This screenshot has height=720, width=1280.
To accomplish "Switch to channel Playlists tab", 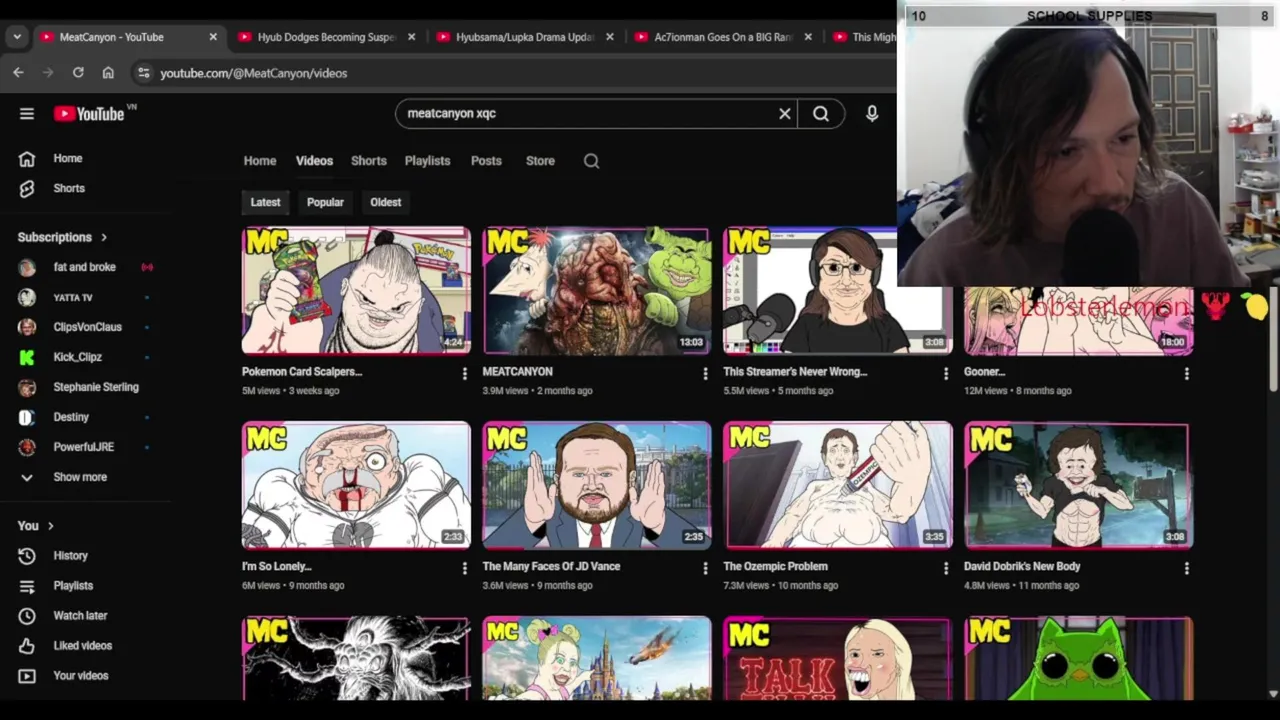I will pos(427,161).
